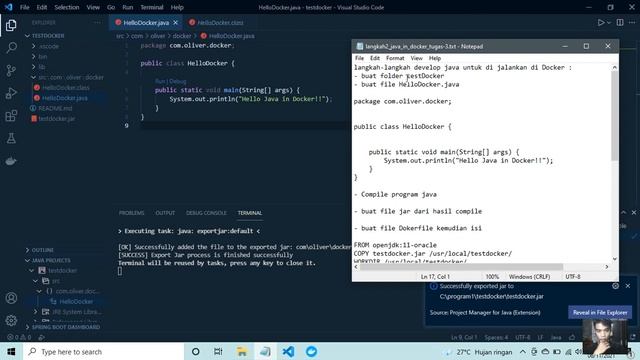Viewport: 640px width, 360px height.
Task: Open the notification settings gear icon
Action: pyautogui.click(x=616, y=286)
